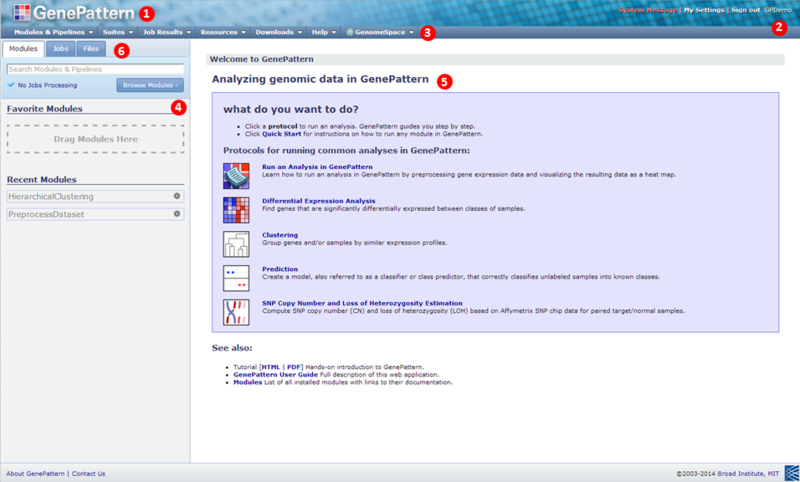Open My Settings
This screenshot has width=800, height=482.
[704, 10]
